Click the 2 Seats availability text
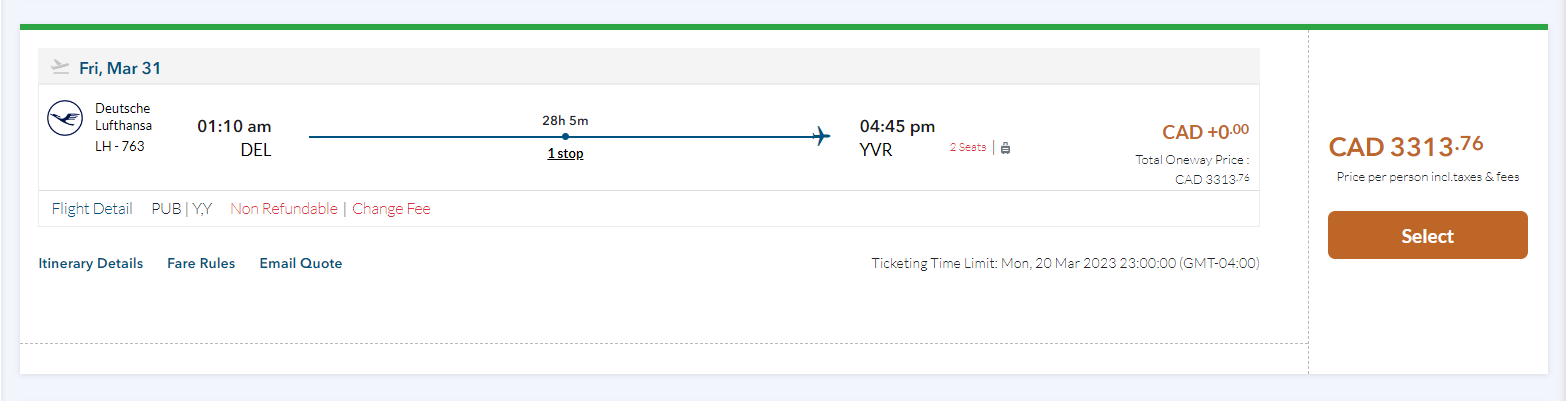Viewport: 1566px width, 401px height. pos(967,148)
